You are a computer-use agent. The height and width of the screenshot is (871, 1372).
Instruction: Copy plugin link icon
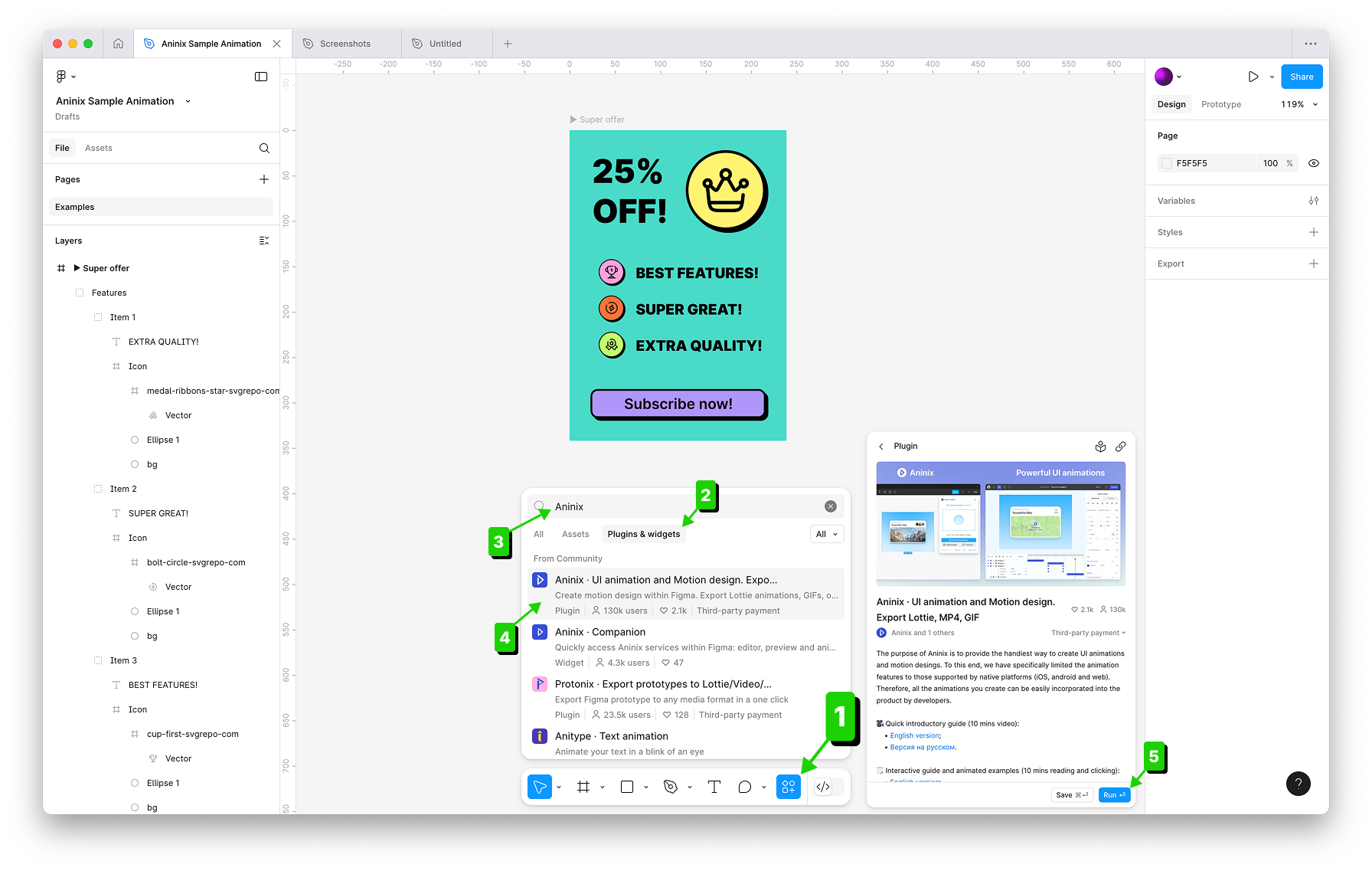1121,446
